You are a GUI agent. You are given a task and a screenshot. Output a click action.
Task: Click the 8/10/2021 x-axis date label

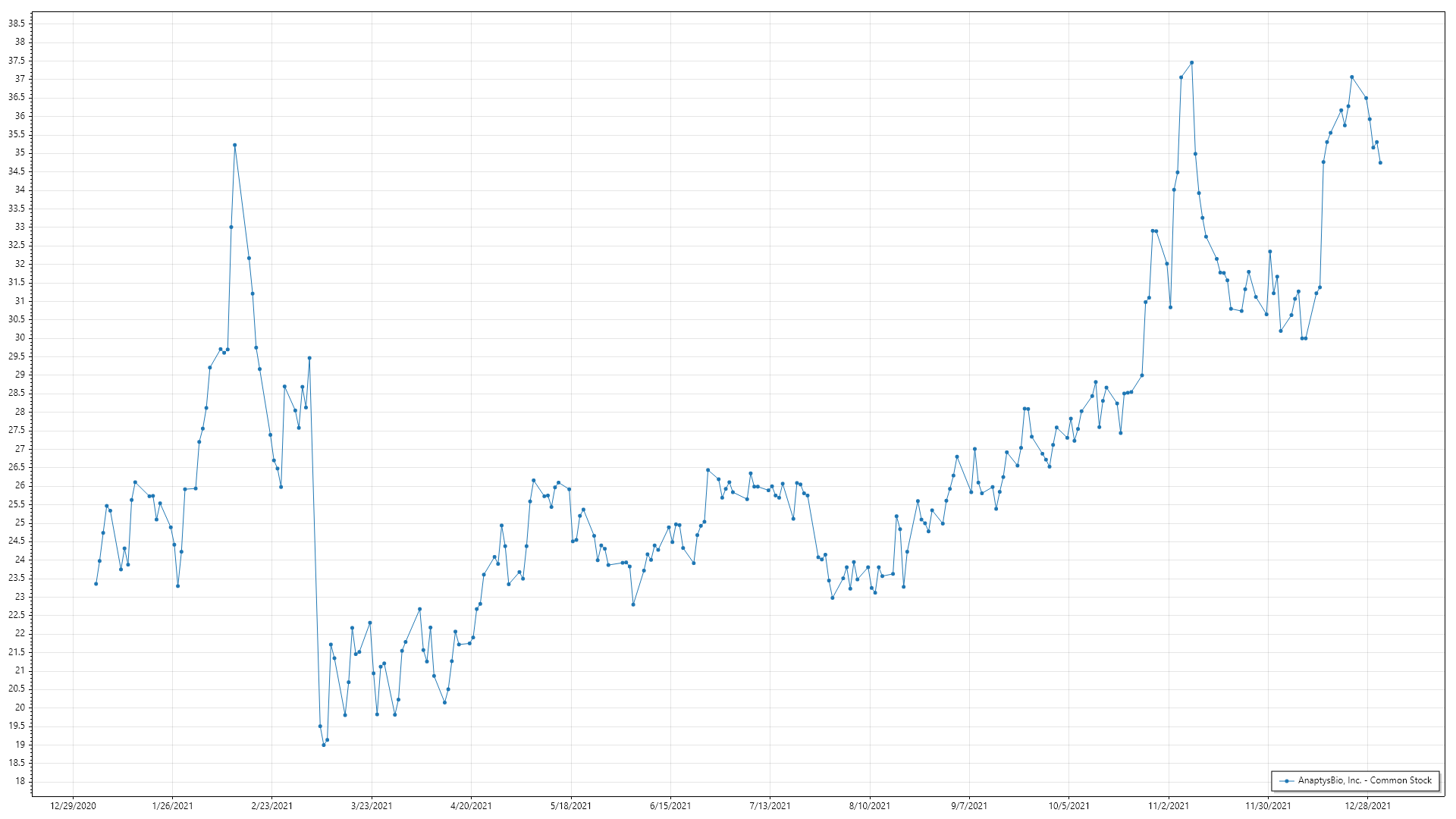(870, 806)
